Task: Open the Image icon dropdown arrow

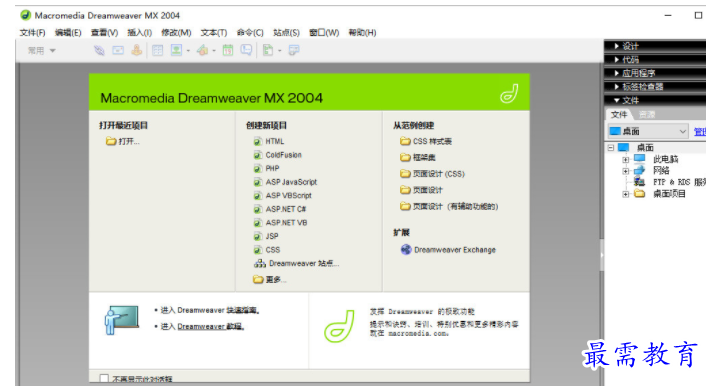Action: coord(188,51)
